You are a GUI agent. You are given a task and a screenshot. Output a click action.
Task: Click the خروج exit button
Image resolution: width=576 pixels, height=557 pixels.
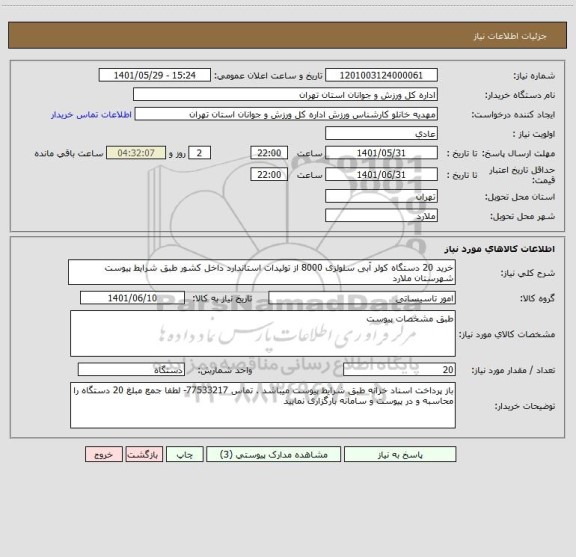coord(104,454)
